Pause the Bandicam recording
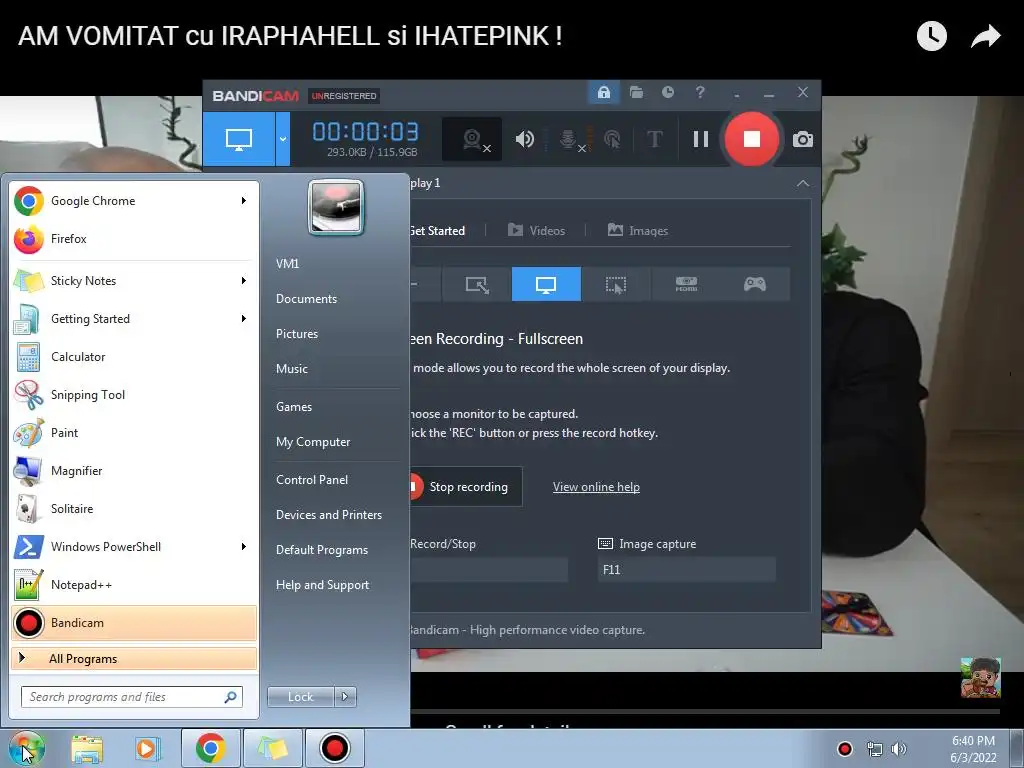Image resolution: width=1024 pixels, height=768 pixels. point(701,139)
